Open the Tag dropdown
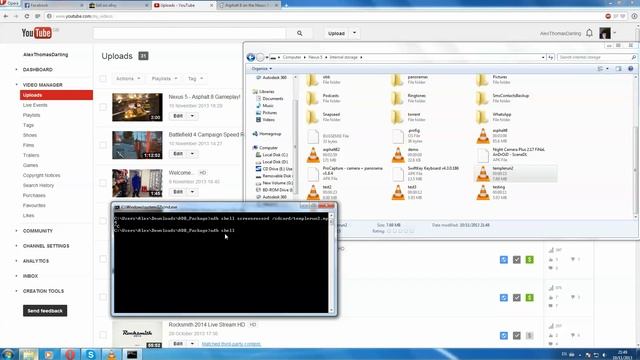Viewport: 640px width, 360px height. pyautogui.click(x=195, y=78)
